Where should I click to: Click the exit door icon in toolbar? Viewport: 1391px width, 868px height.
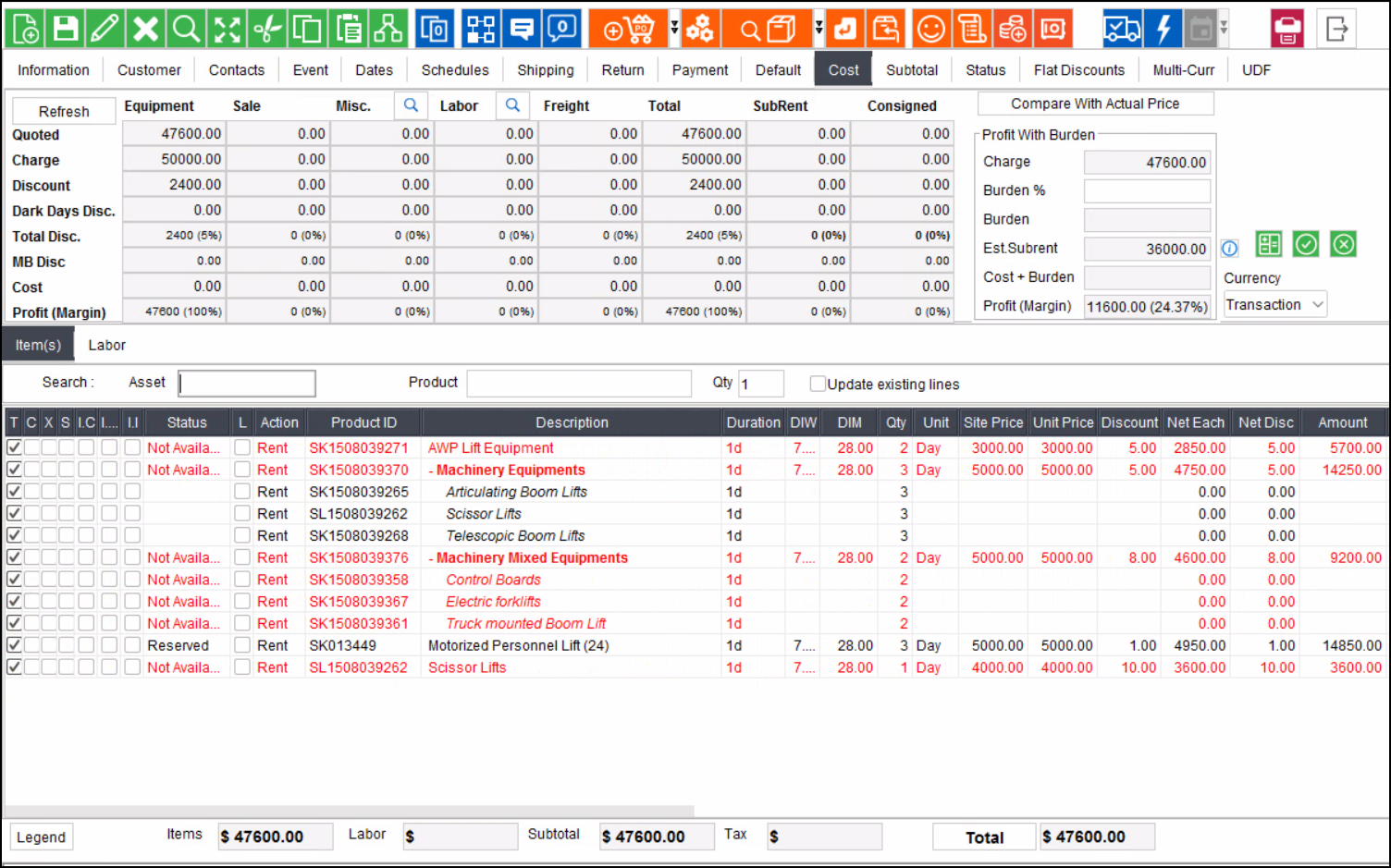tap(1336, 30)
